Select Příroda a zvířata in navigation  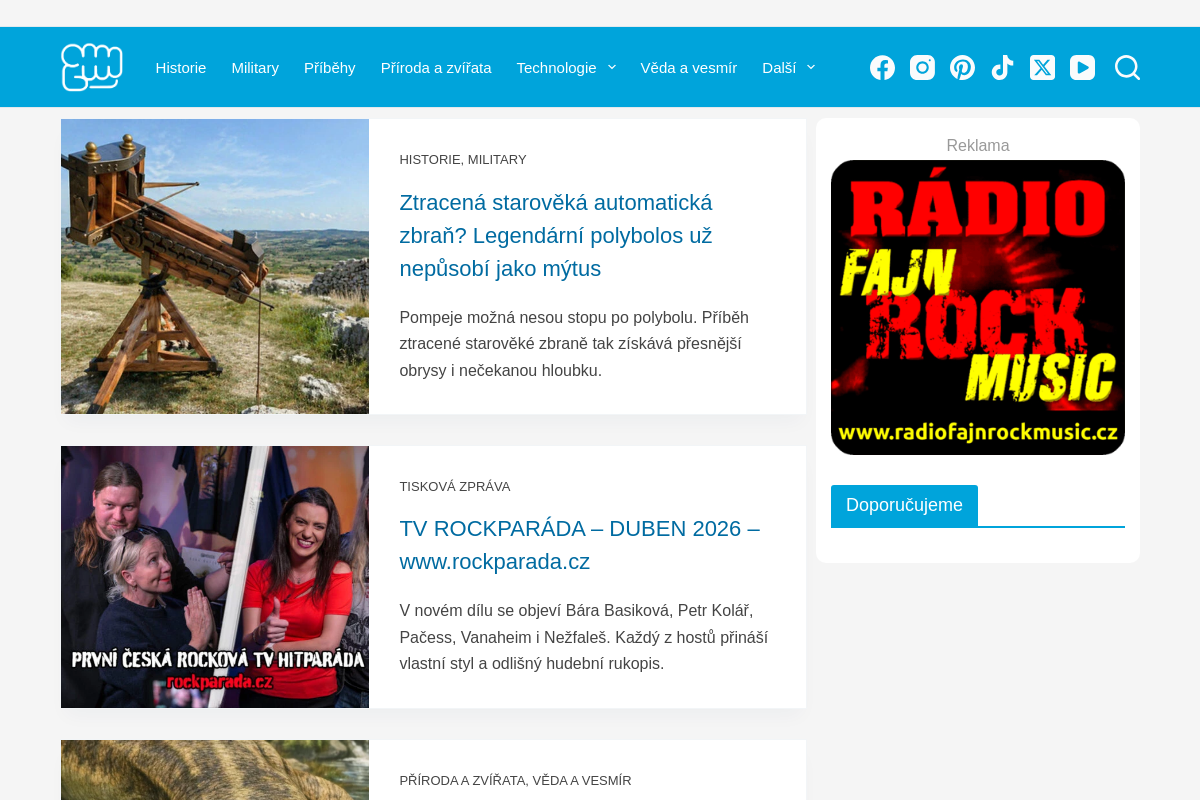pyautogui.click(x=436, y=67)
